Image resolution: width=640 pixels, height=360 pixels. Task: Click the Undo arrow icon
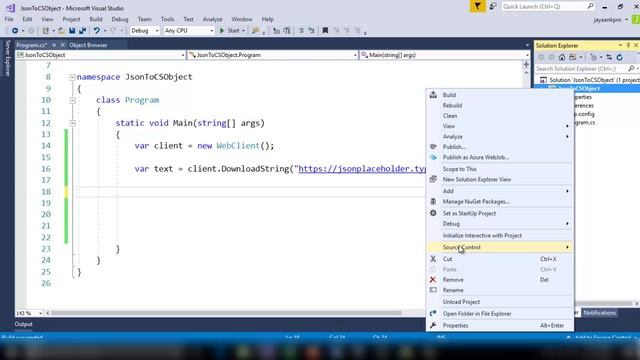(x=97, y=31)
